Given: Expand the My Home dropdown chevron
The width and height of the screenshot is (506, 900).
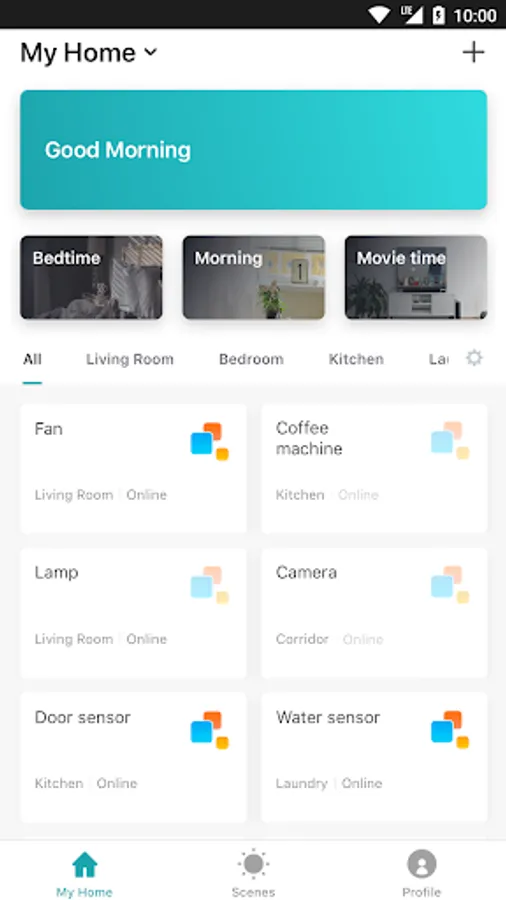Looking at the screenshot, I should pyautogui.click(x=150, y=52).
